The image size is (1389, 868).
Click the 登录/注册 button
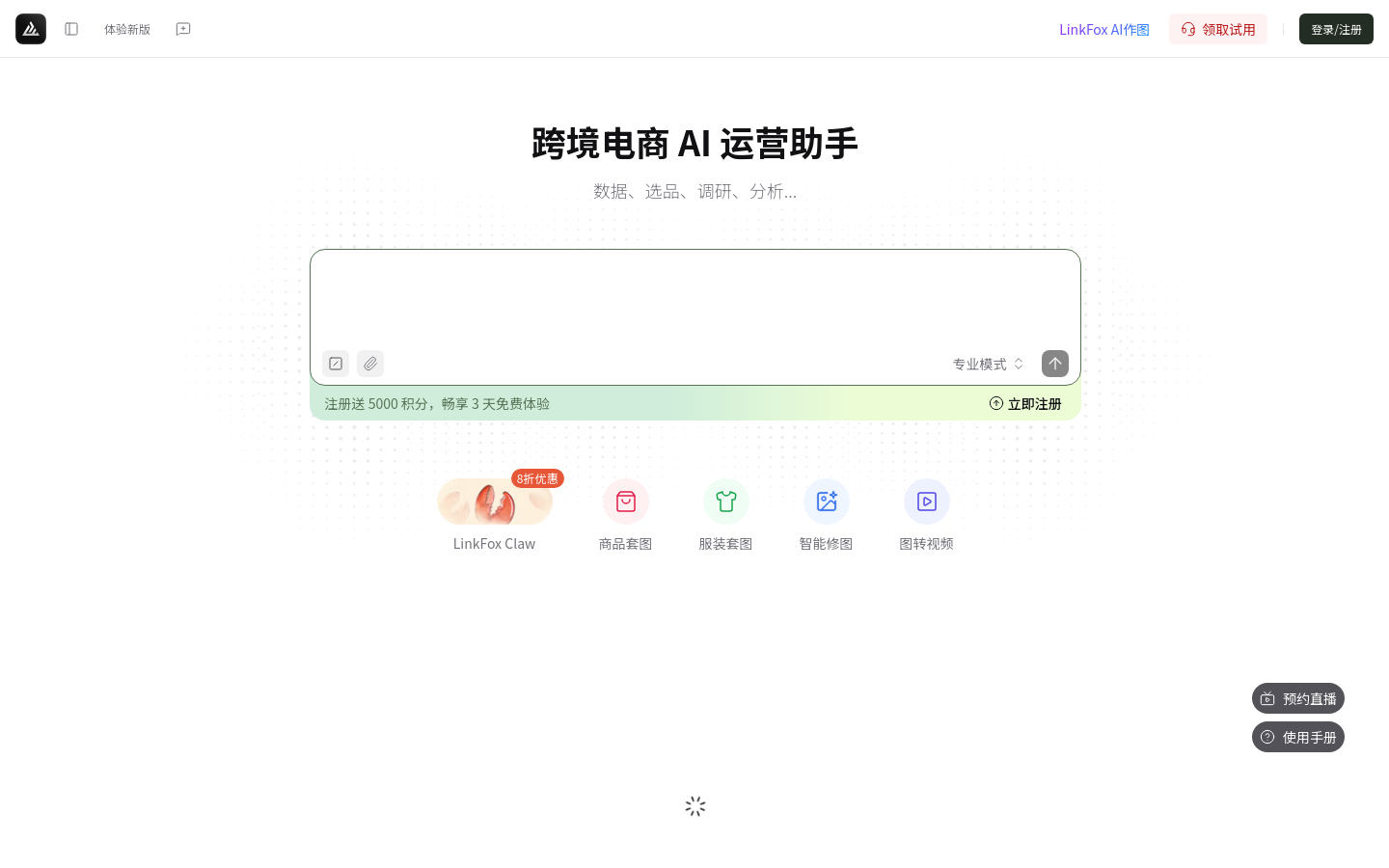pos(1336,29)
